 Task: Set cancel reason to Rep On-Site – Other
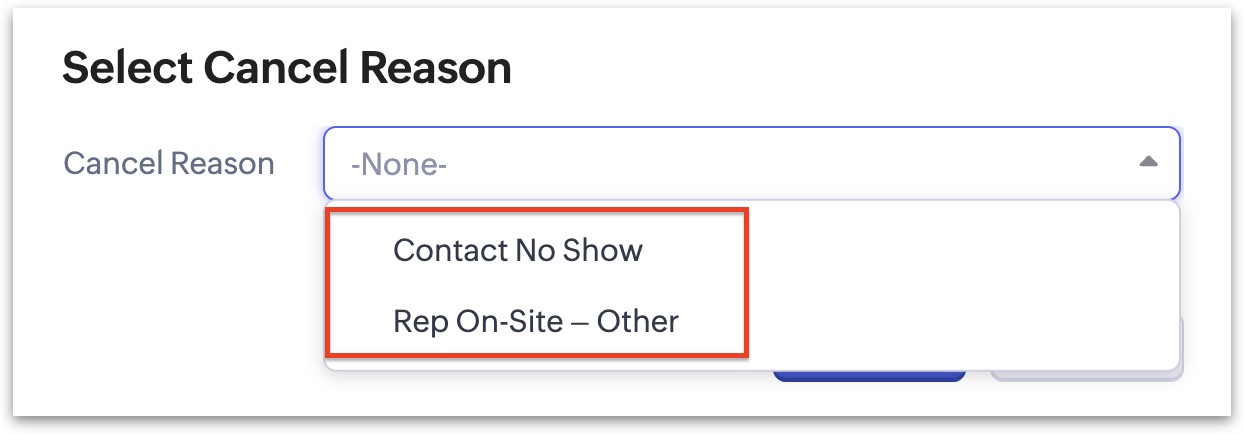coord(535,321)
